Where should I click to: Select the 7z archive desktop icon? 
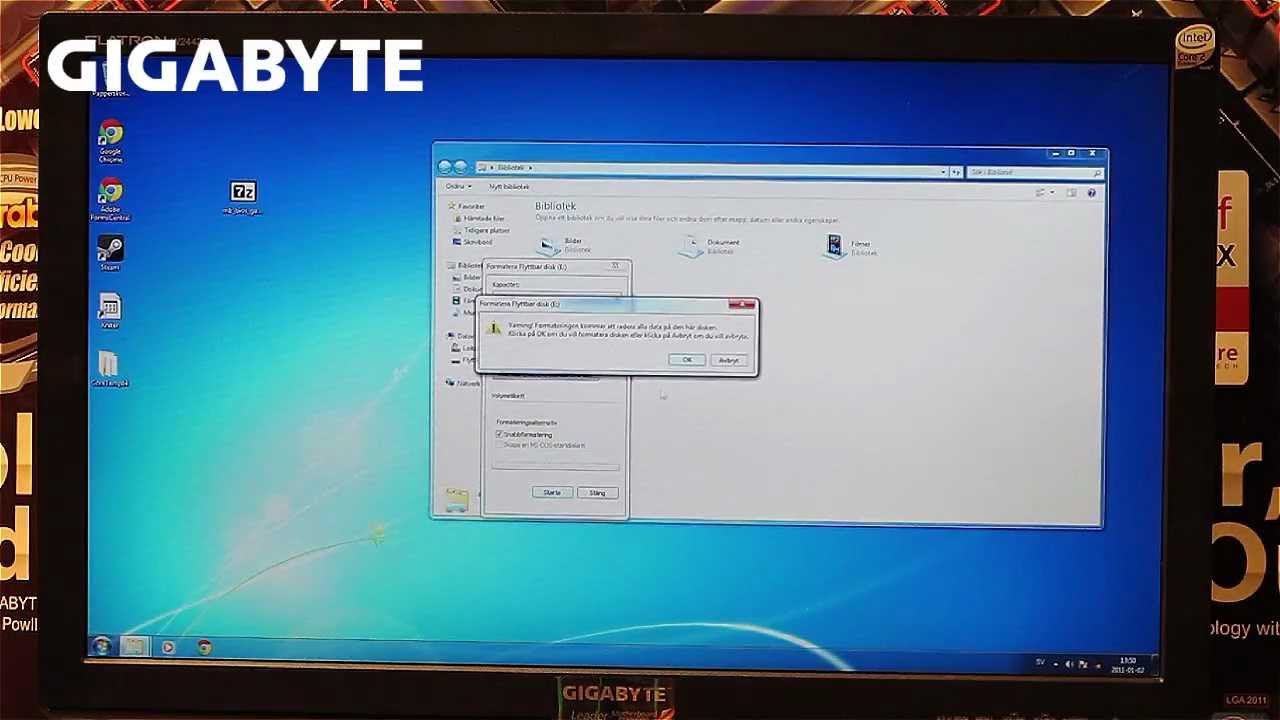pyautogui.click(x=243, y=197)
